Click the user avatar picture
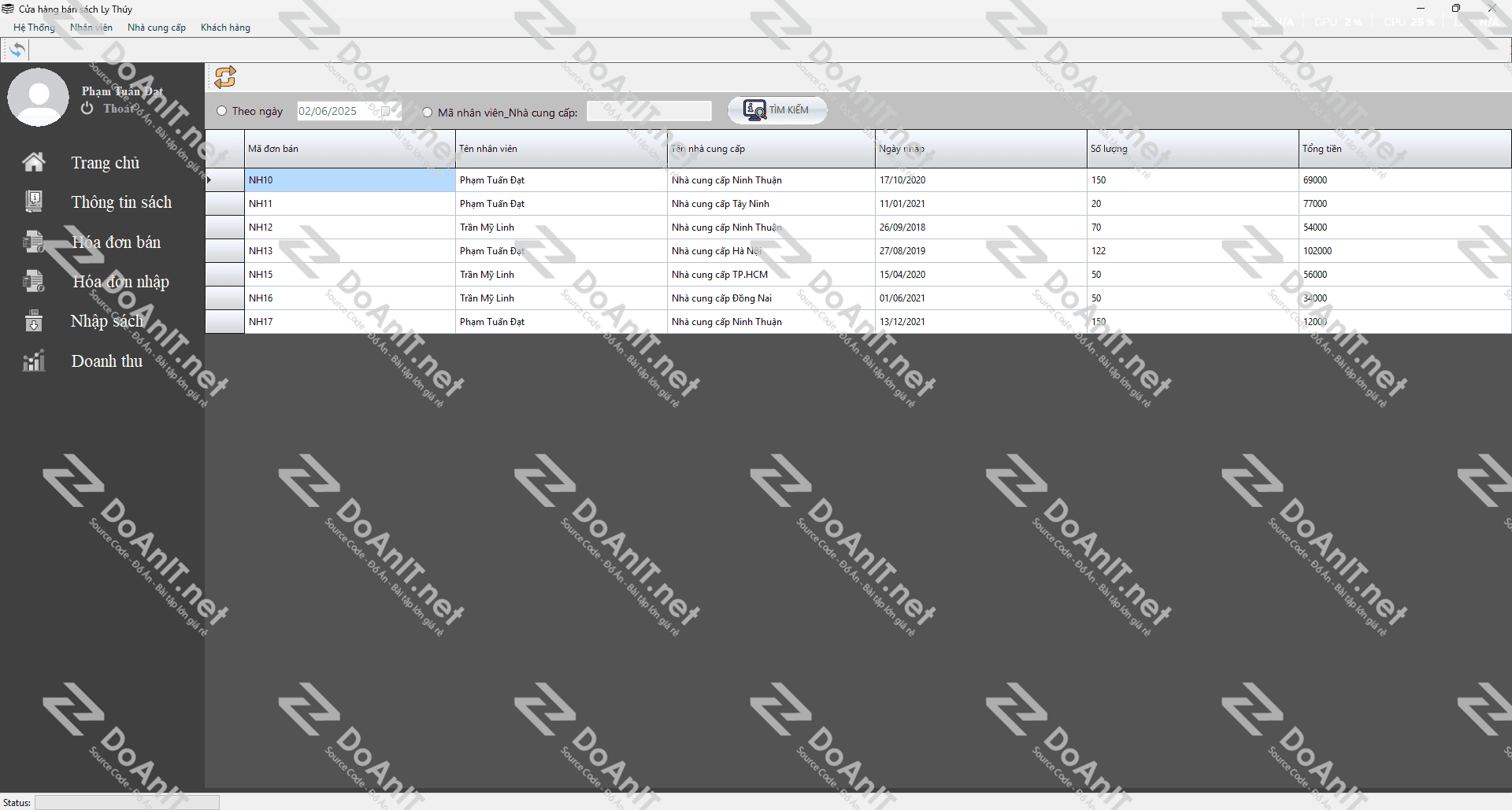1512x810 pixels. point(38,97)
